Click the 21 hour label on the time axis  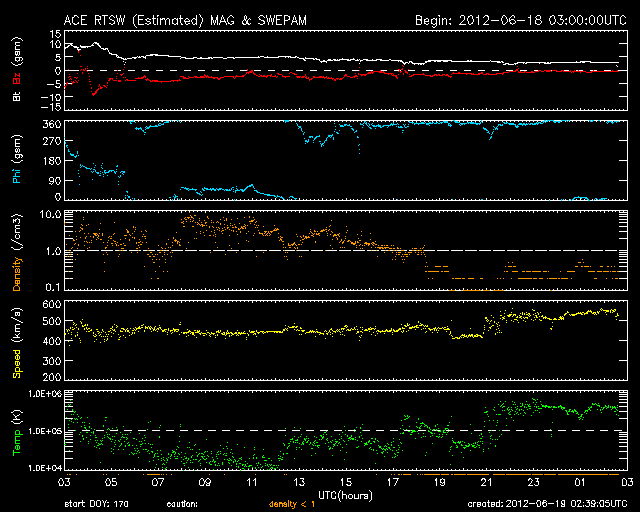[x=487, y=483]
